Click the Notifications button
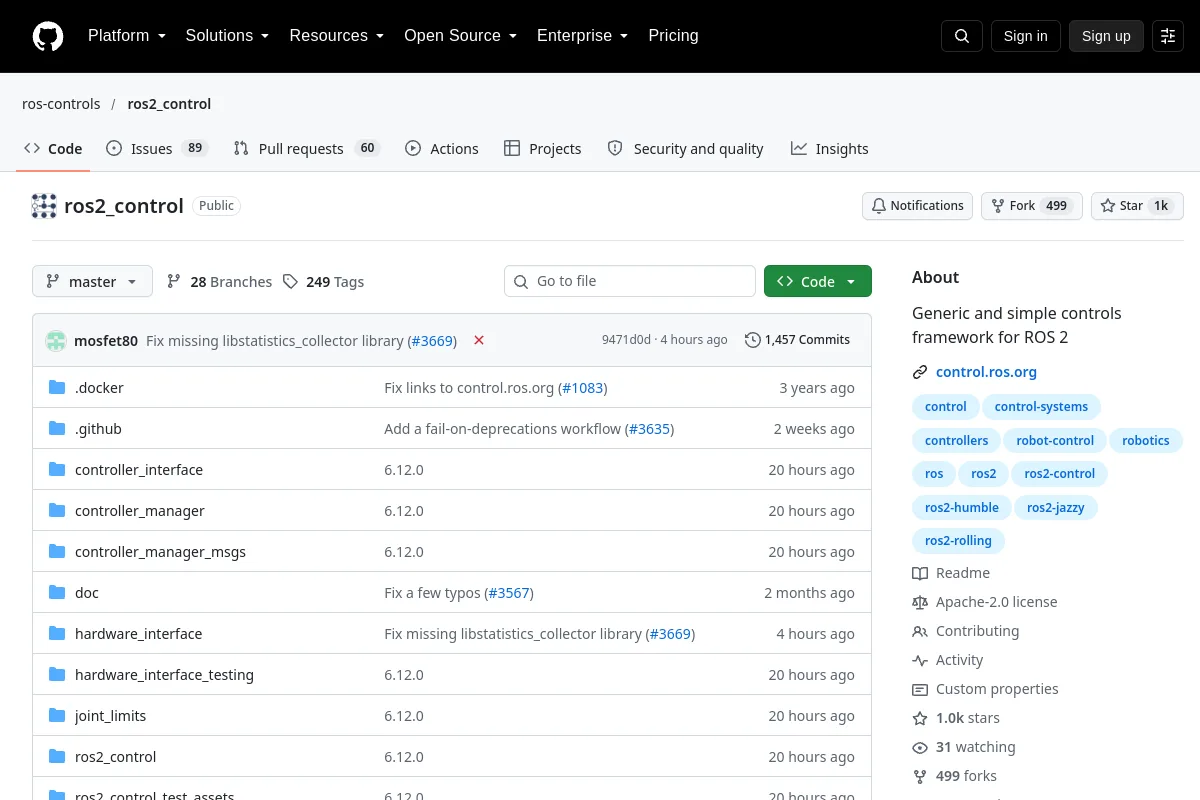The height and width of the screenshot is (800, 1200). click(918, 206)
